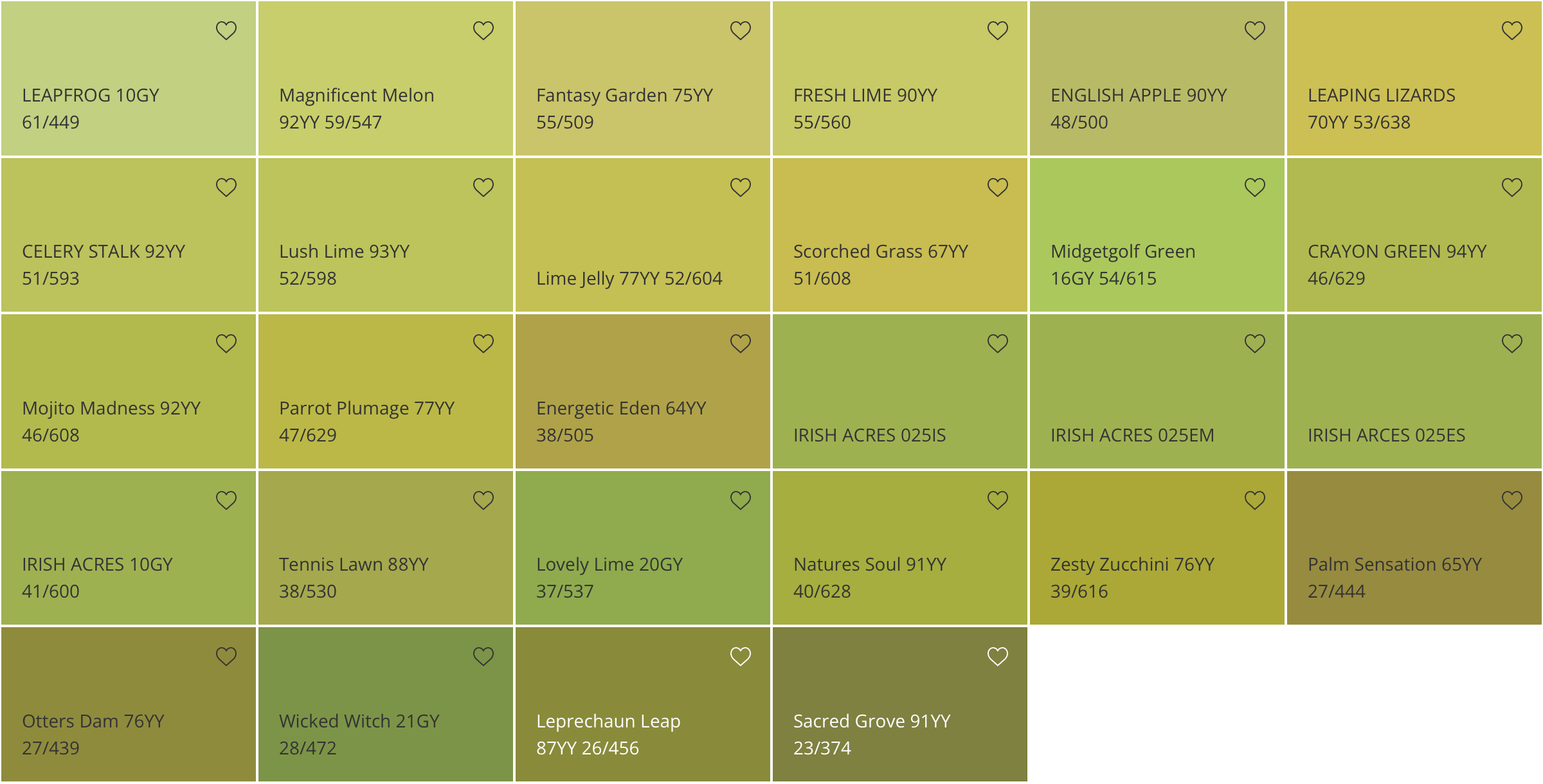The height and width of the screenshot is (784, 1543).
Task: Click heart on Leprechaun Leap
Action: (741, 657)
